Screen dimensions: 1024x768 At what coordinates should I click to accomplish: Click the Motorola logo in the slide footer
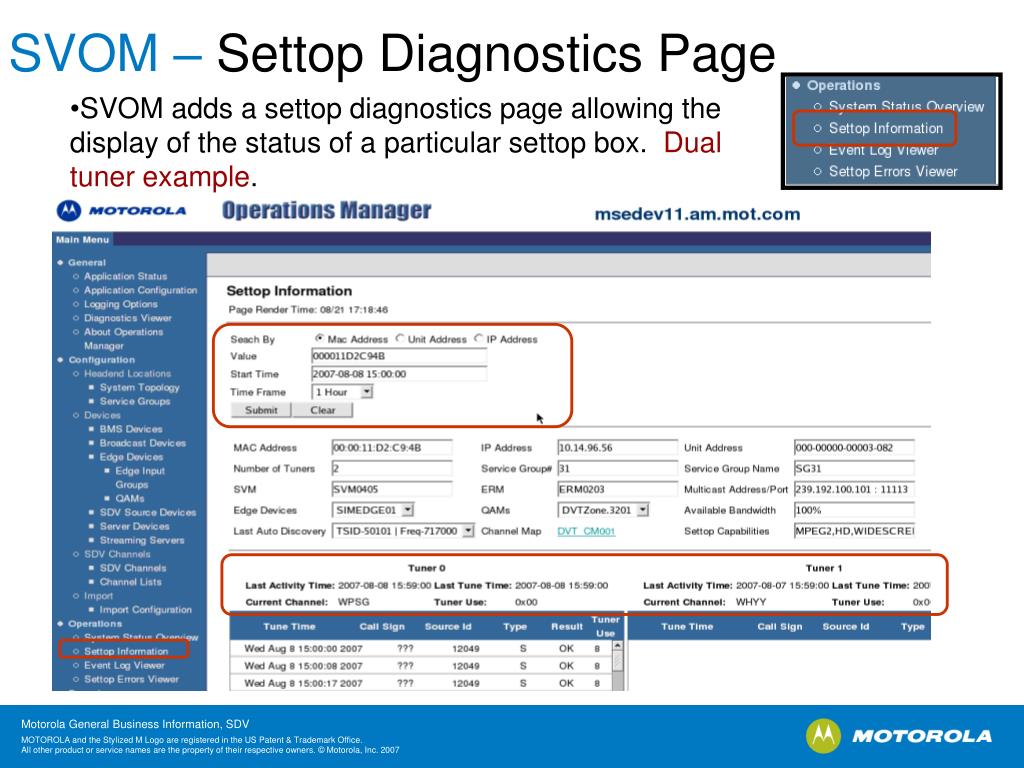[x=899, y=736]
